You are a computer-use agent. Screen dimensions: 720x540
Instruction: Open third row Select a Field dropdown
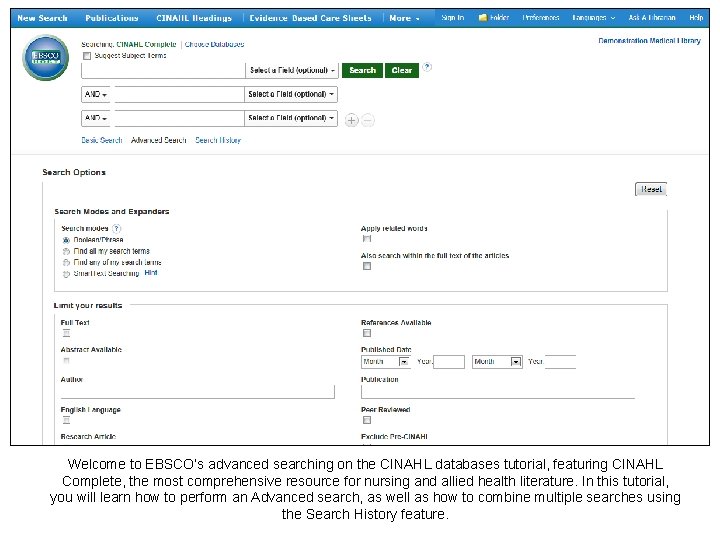pos(291,118)
